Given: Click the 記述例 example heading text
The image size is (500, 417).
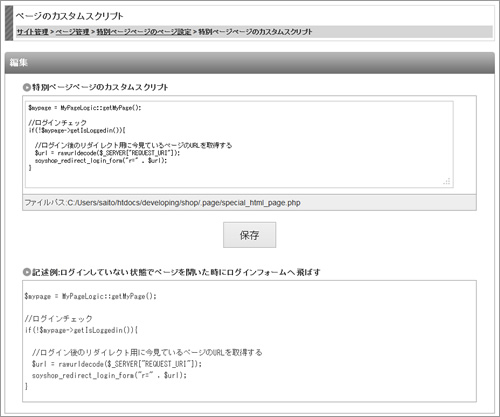Looking at the screenshot, I should click(x=176, y=272).
